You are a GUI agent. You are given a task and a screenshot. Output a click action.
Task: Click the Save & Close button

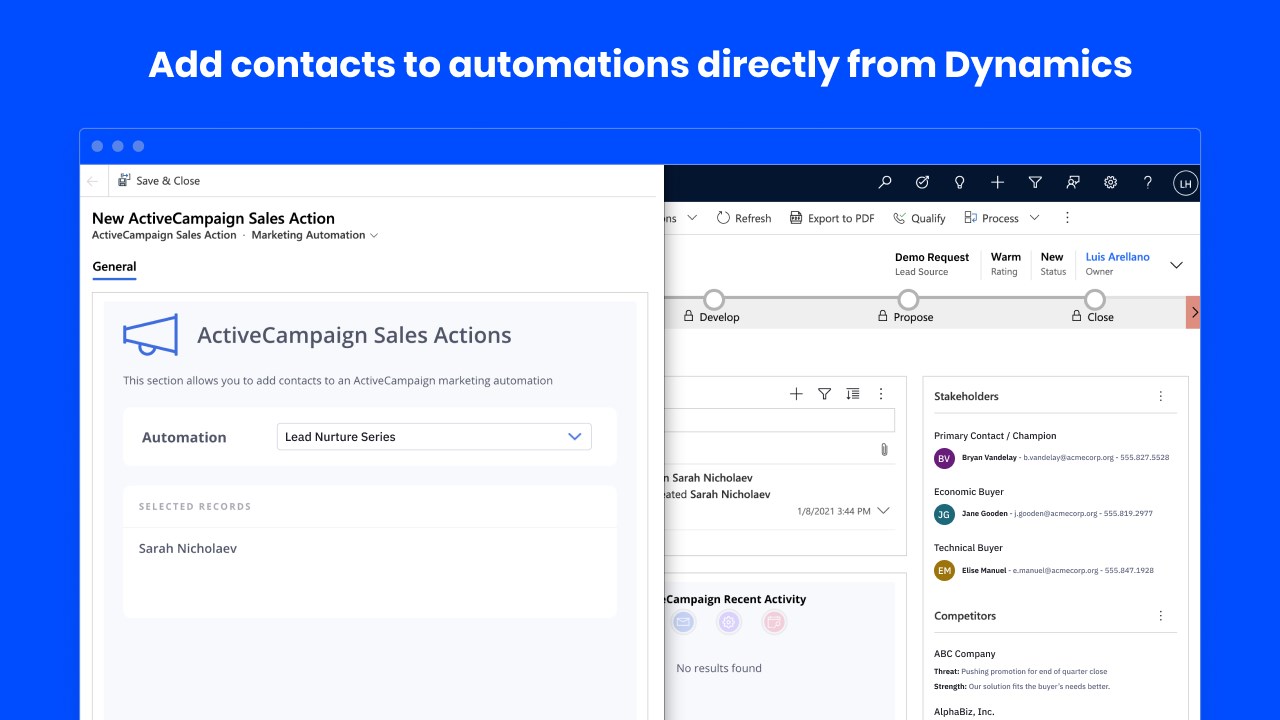pyautogui.click(x=159, y=181)
